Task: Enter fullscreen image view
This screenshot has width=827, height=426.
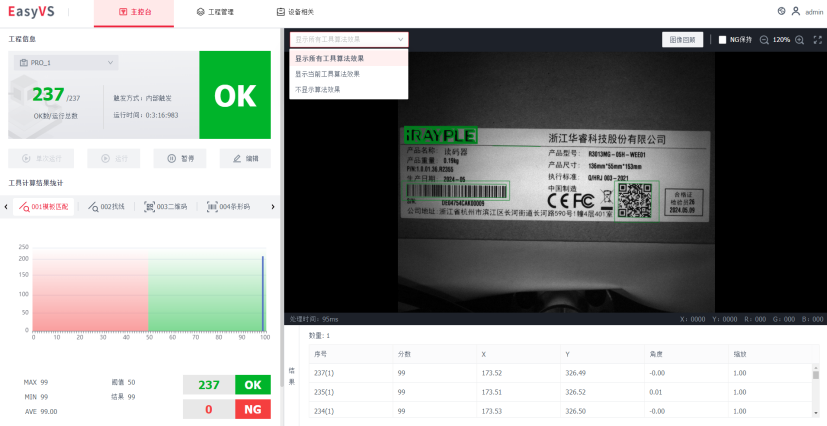Action: click(817, 40)
